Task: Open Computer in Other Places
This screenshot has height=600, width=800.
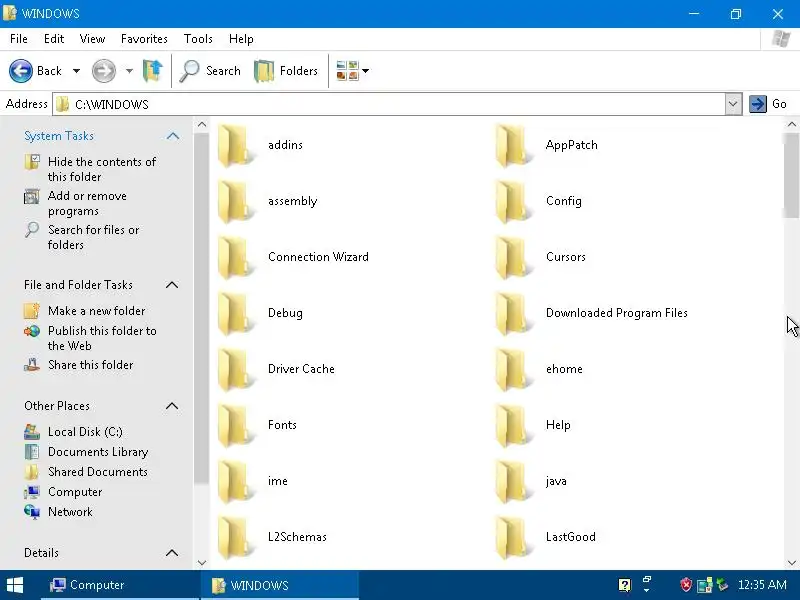Action: (75, 492)
